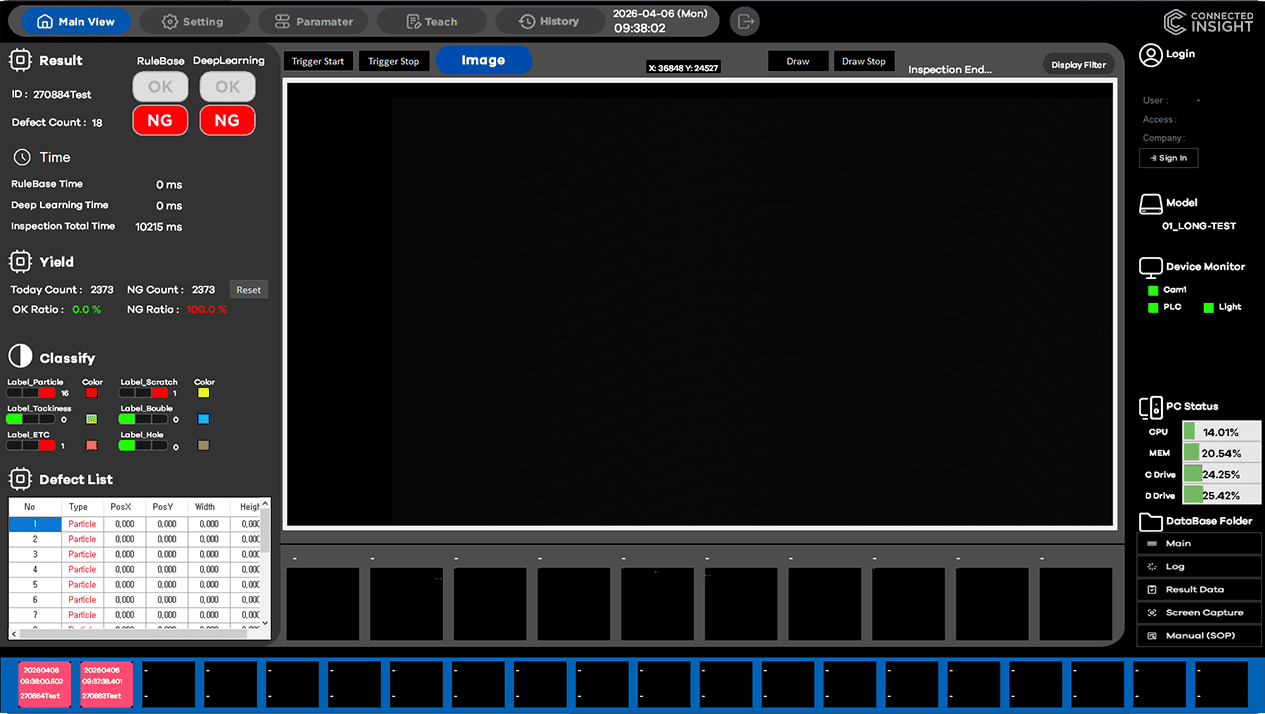Click the Light green status indicator
This screenshot has height=714, width=1265.
point(1208,307)
